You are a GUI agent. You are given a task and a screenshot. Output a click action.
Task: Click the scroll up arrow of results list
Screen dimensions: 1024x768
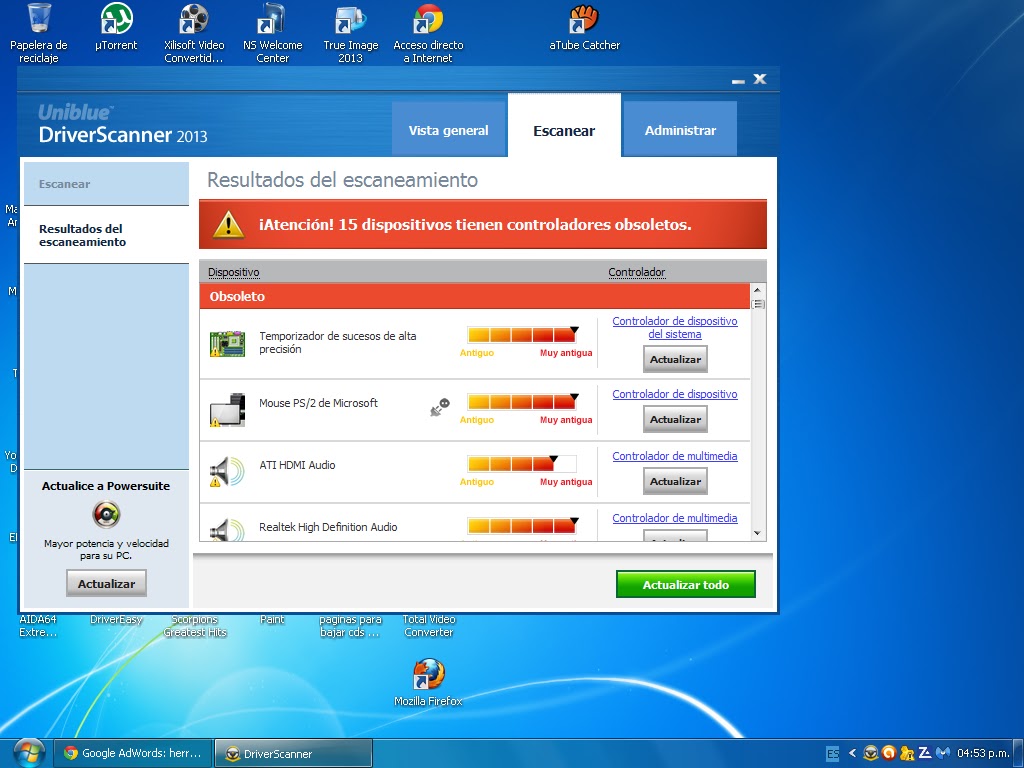point(758,290)
